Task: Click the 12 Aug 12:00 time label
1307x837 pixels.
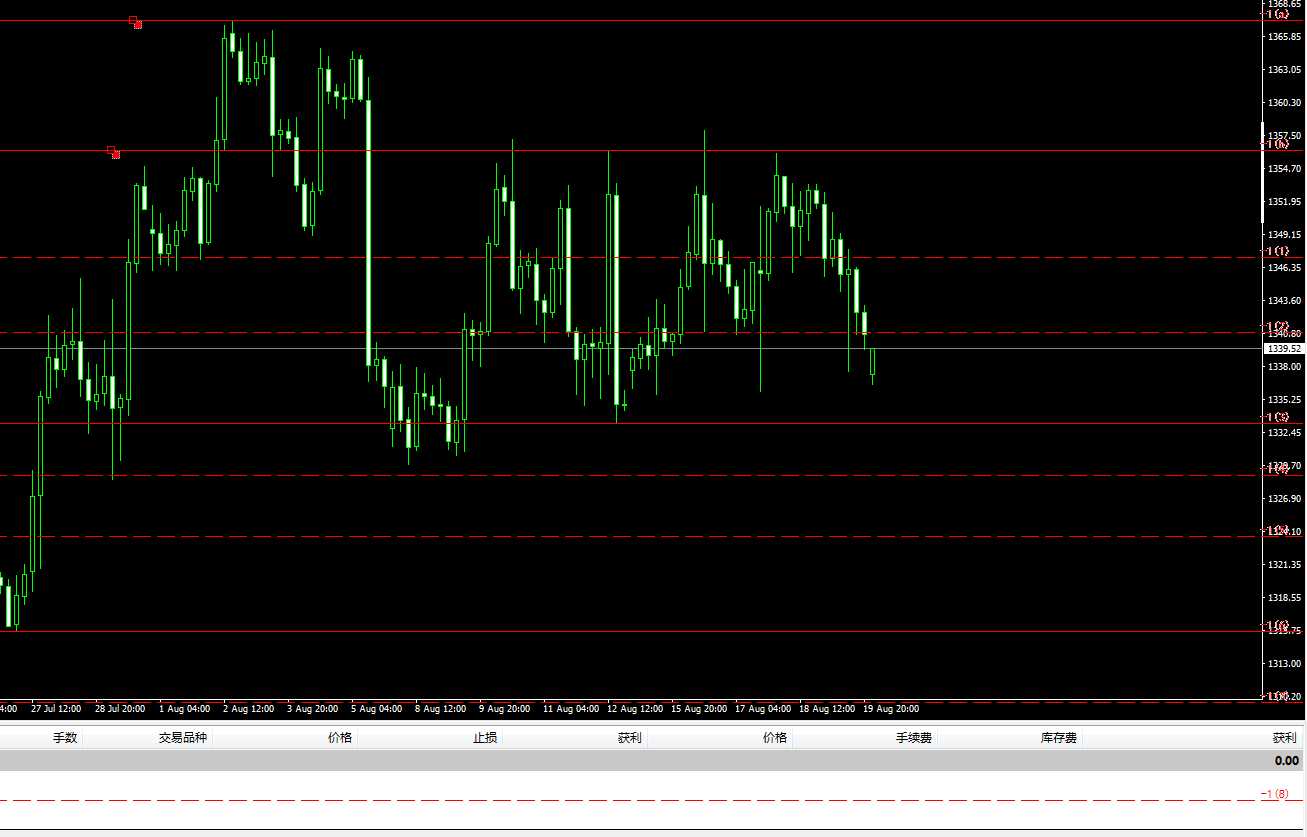Action: point(634,709)
